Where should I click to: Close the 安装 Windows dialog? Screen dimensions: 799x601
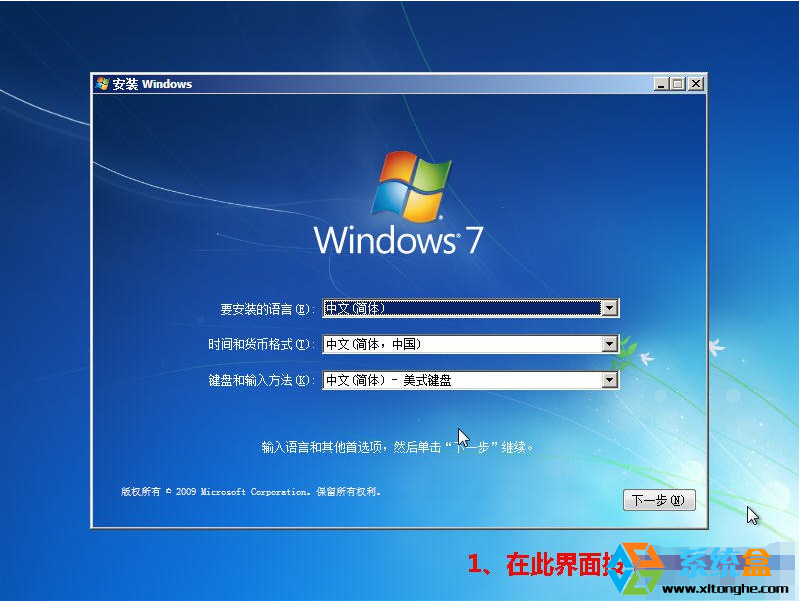click(x=695, y=84)
